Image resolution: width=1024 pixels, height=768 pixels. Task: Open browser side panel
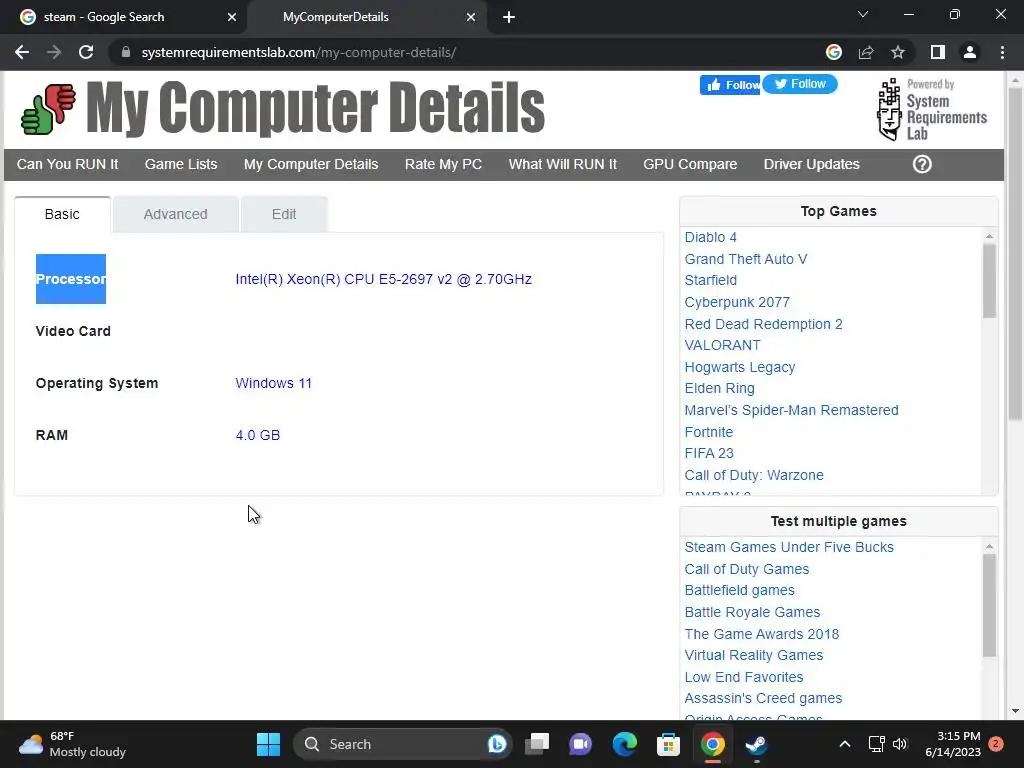pyautogui.click(x=938, y=52)
